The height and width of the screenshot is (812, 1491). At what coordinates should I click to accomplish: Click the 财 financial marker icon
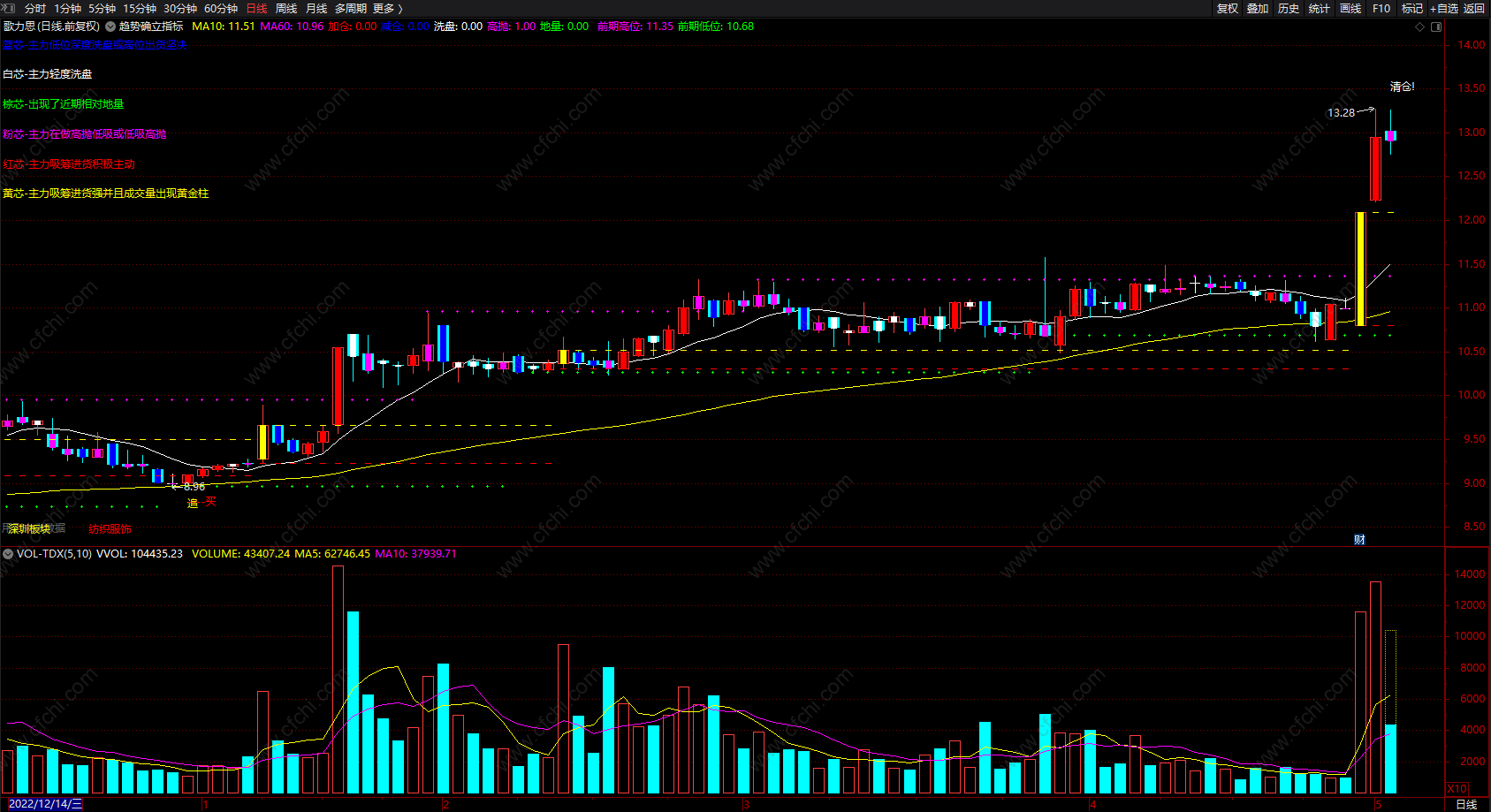(x=1360, y=540)
